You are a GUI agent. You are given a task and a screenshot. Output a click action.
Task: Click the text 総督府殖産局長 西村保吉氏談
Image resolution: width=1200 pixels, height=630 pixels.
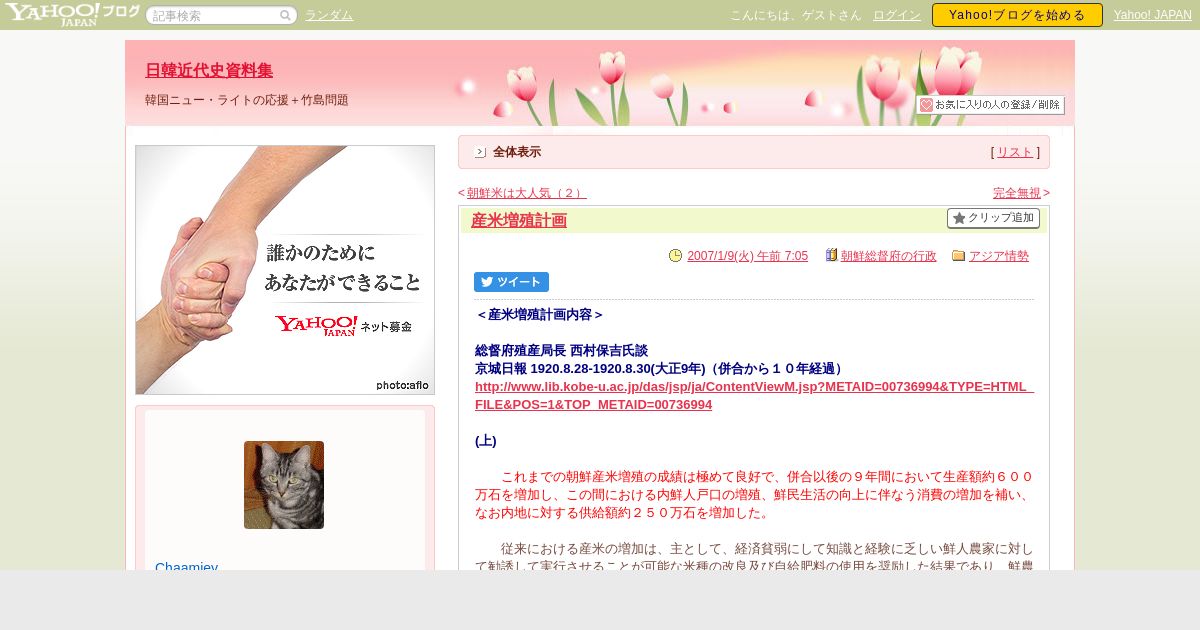(561, 351)
